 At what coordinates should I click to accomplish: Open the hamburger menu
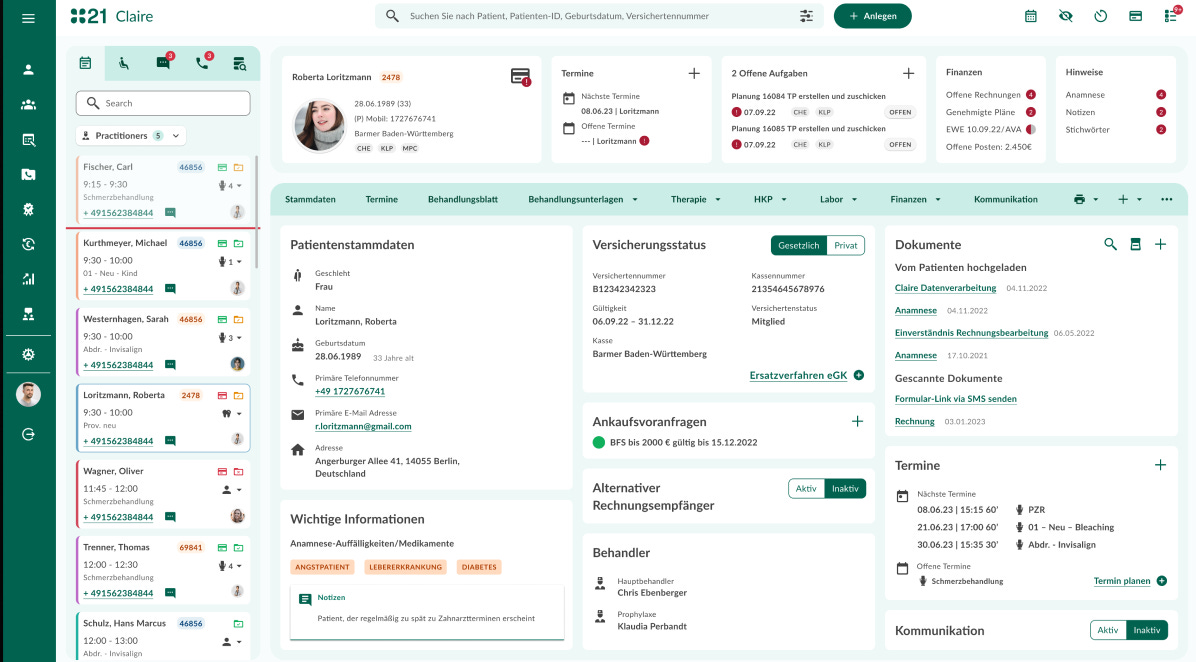(x=28, y=18)
